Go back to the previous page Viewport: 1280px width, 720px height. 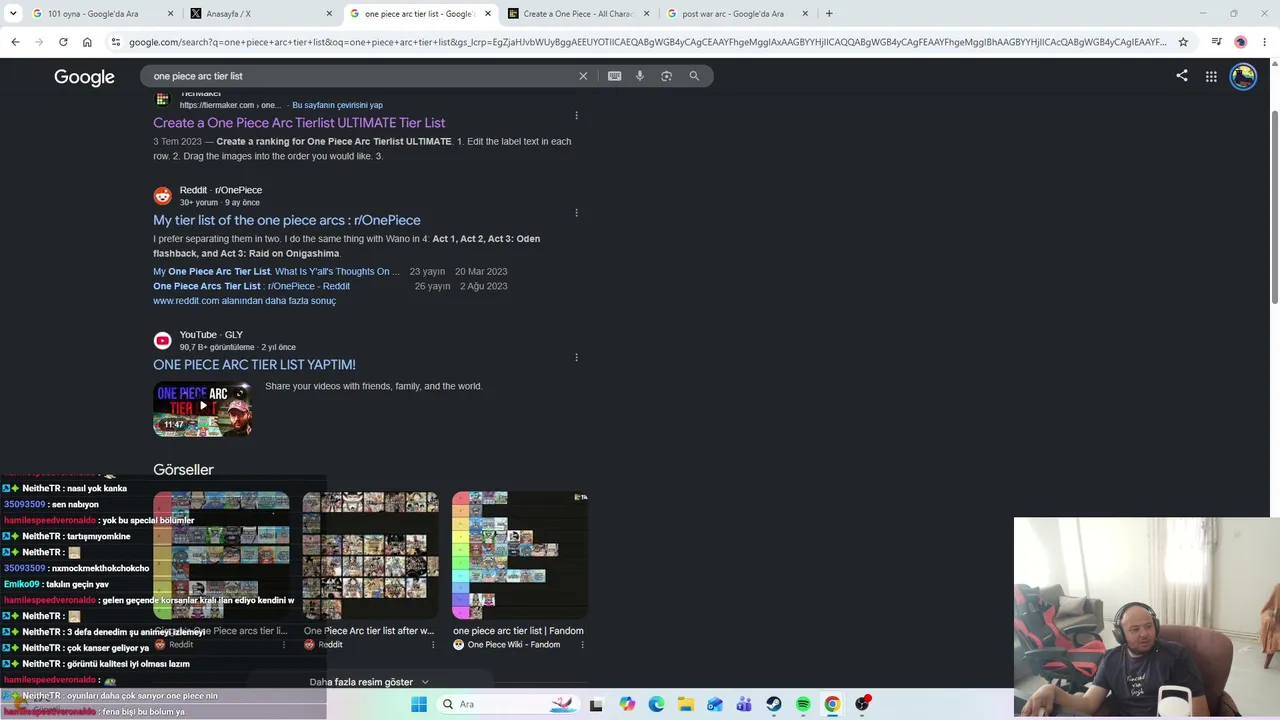15,42
